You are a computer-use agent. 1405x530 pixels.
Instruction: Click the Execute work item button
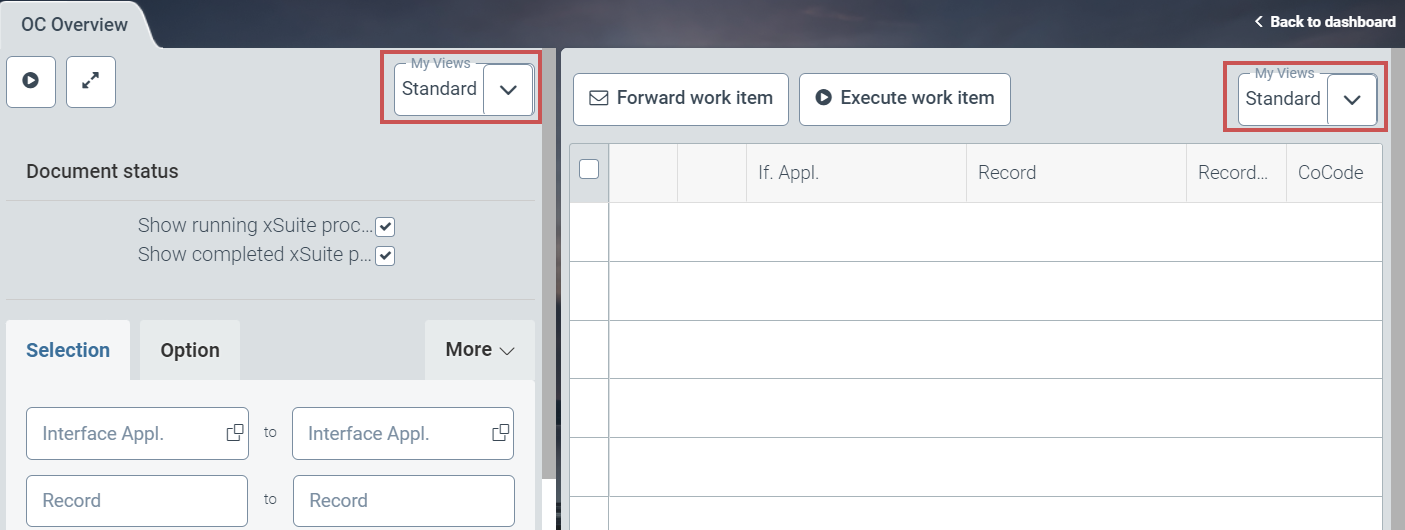[905, 98]
